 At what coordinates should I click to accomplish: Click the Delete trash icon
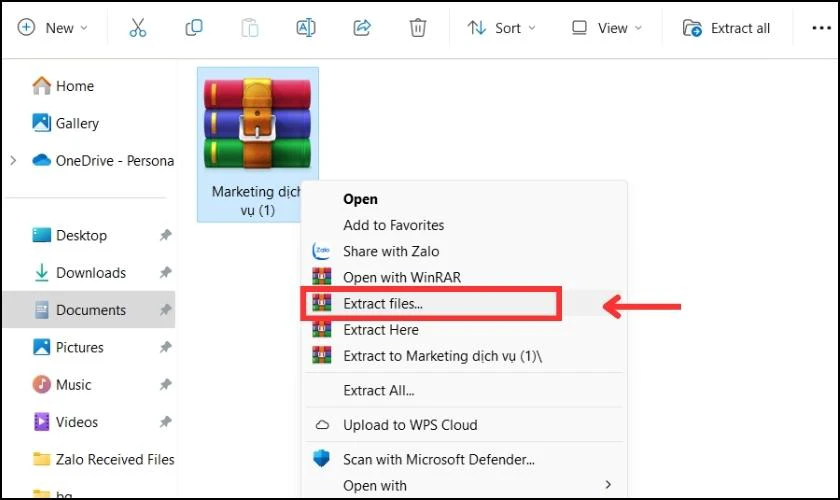pos(418,27)
